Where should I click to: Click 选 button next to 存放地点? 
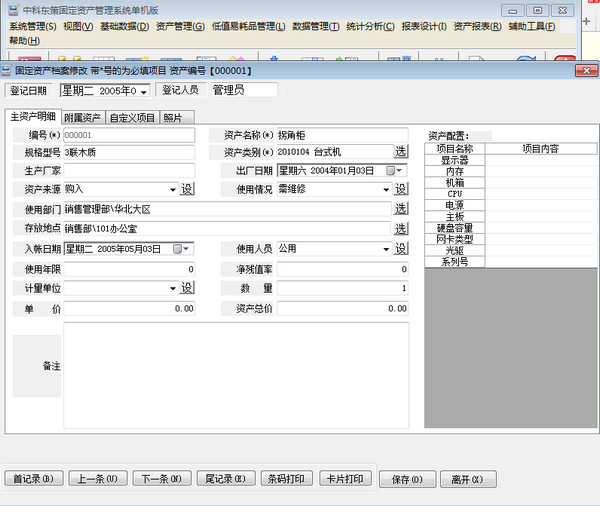pyautogui.click(x=401, y=229)
